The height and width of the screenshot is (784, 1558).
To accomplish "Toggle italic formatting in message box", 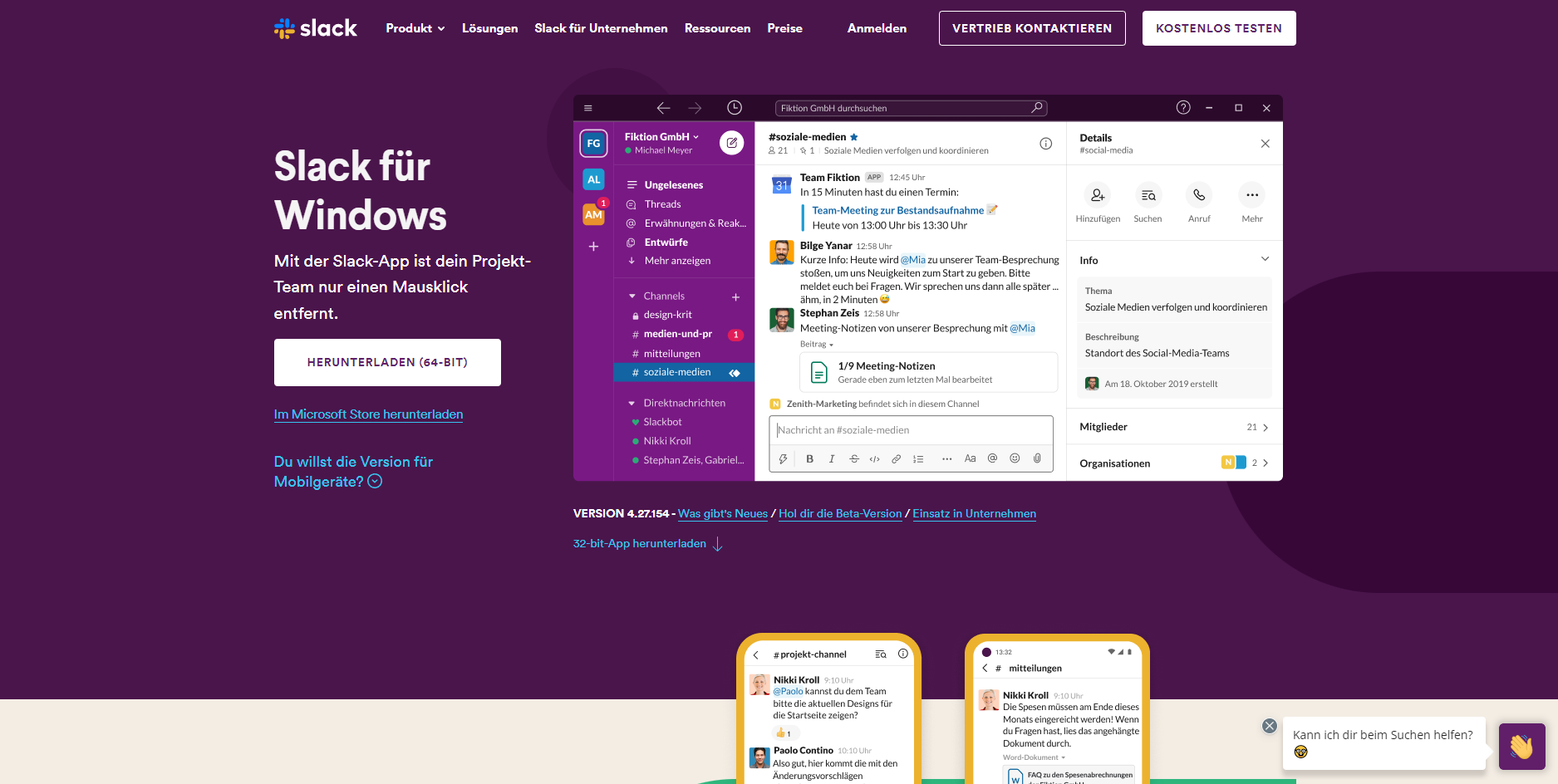I will coord(832,458).
